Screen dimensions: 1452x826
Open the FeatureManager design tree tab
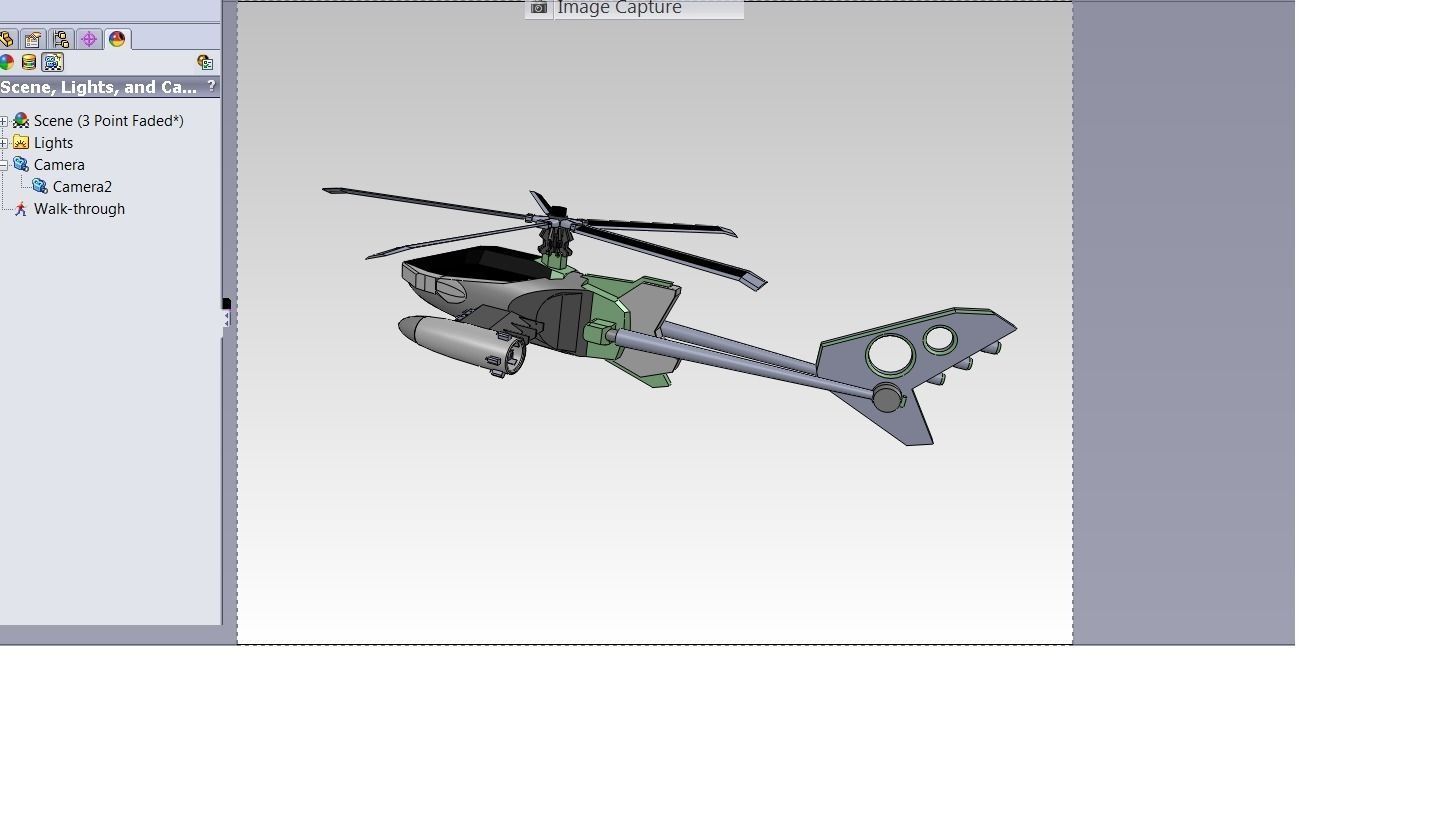point(6,39)
